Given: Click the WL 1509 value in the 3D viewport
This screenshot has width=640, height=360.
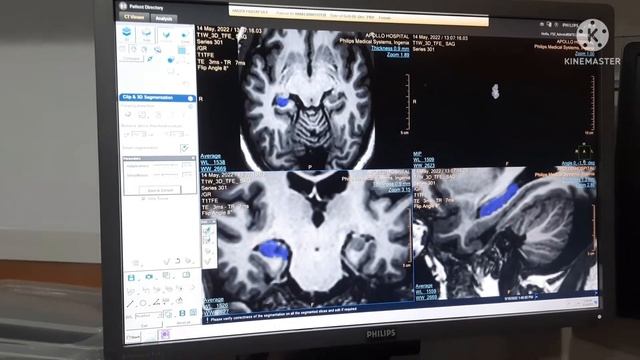Looking at the screenshot, I should [x=424, y=160].
